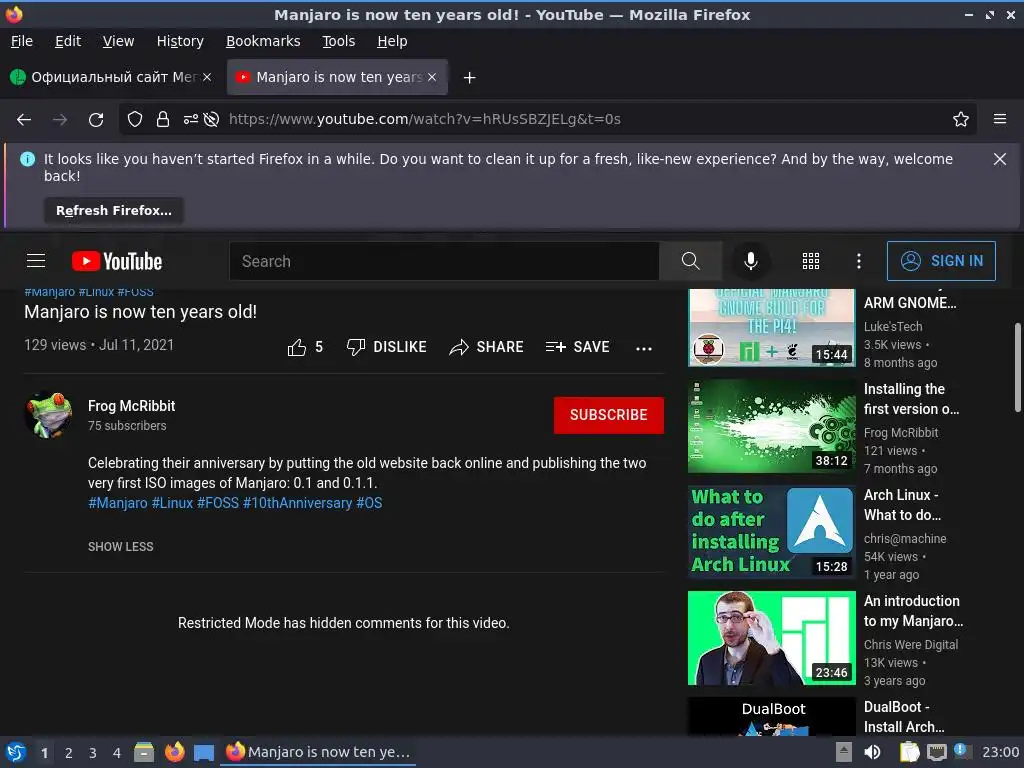Open the site permissions icon in address bar

click(x=190, y=120)
